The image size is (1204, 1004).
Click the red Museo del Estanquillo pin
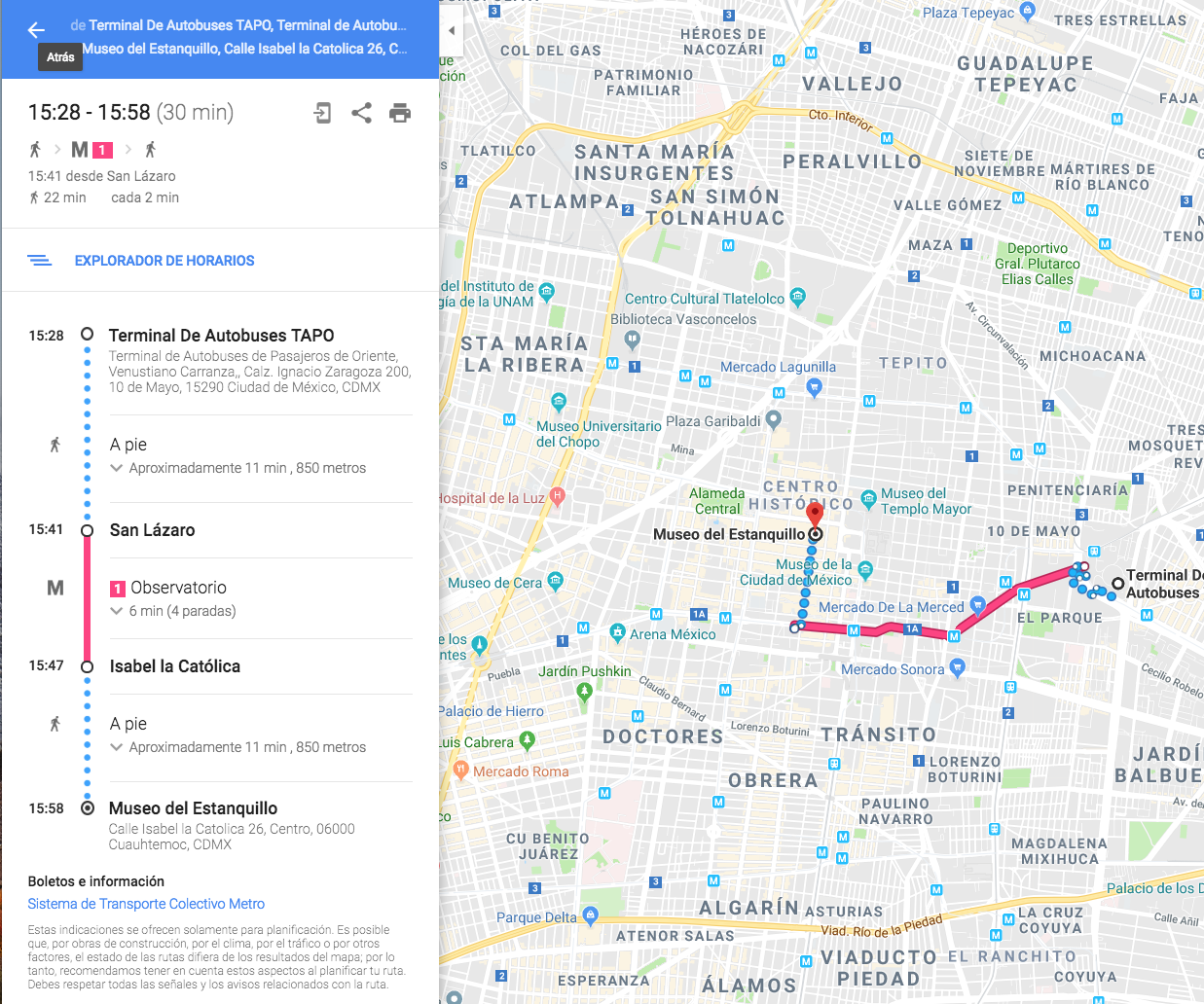pyautogui.click(x=816, y=514)
